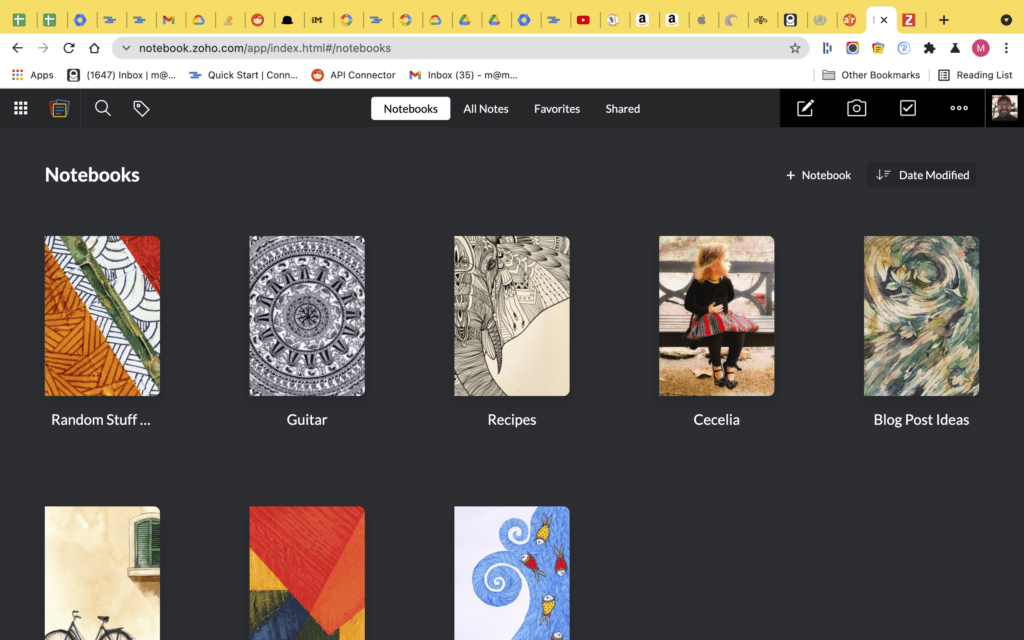This screenshot has width=1024, height=640.
Task: Open the more options ellipsis menu
Action: click(959, 108)
